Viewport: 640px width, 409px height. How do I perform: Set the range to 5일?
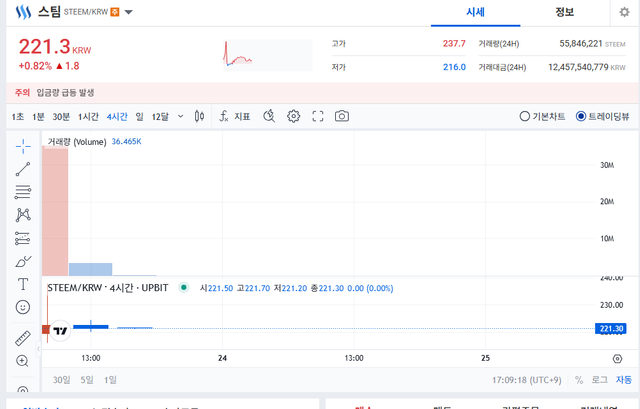tap(87, 380)
